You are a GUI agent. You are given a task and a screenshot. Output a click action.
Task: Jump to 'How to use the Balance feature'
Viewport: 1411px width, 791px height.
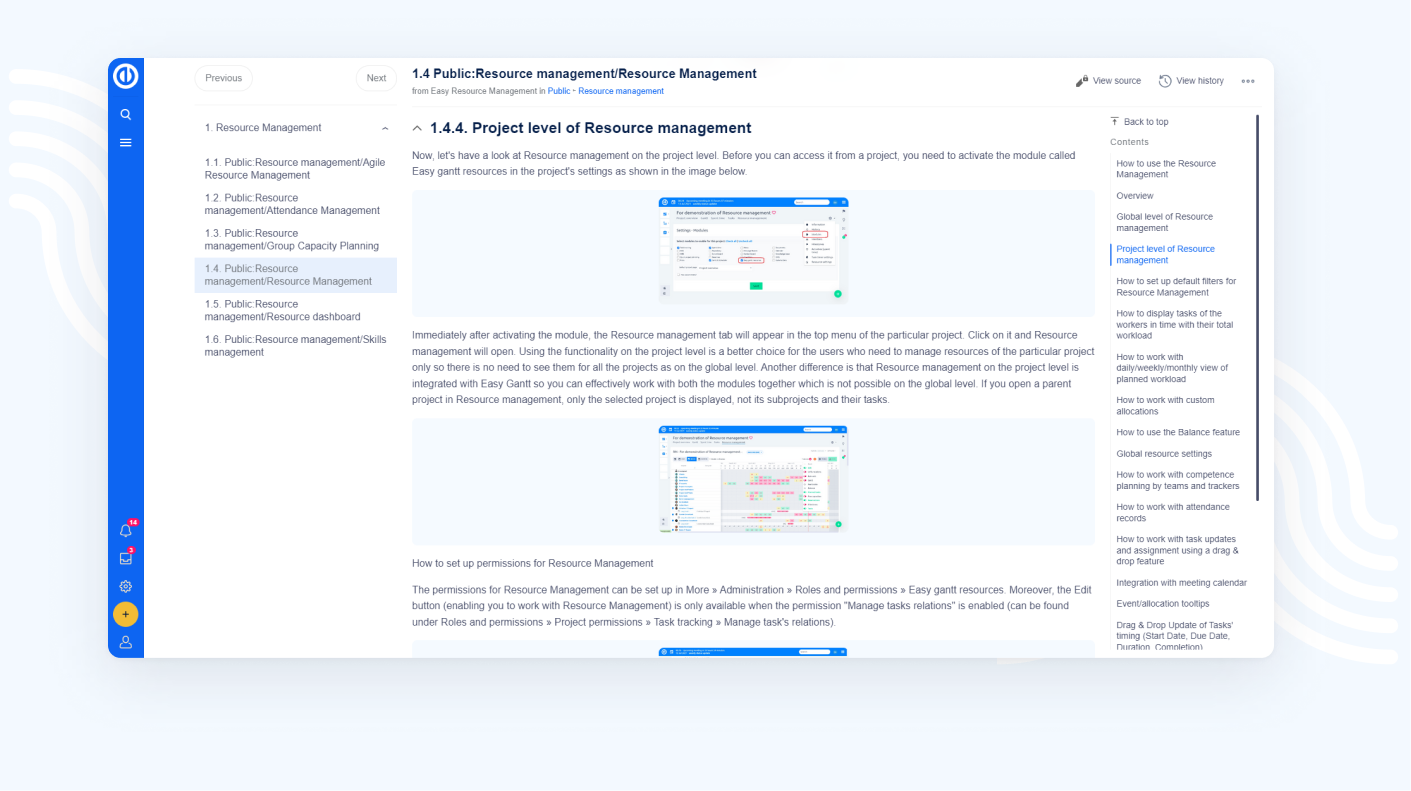coord(1177,432)
